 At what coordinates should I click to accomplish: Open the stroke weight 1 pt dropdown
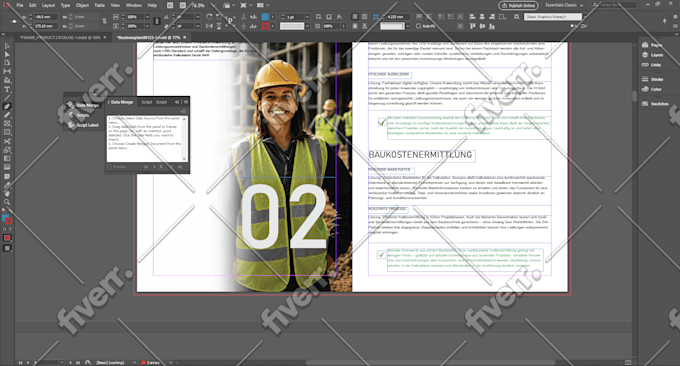307,16
